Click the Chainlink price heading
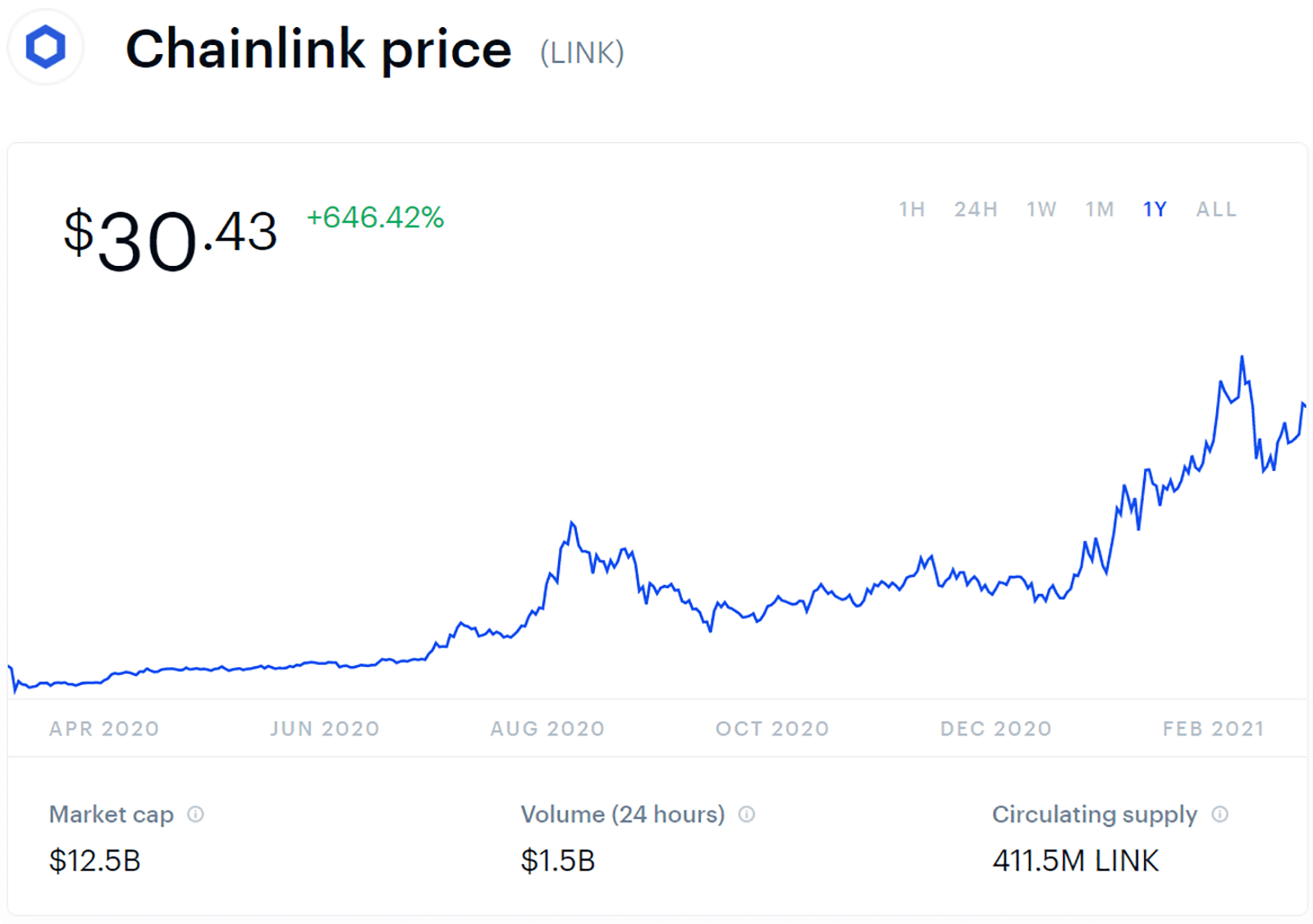Screen dimensions: 1313x924 [318, 49]
